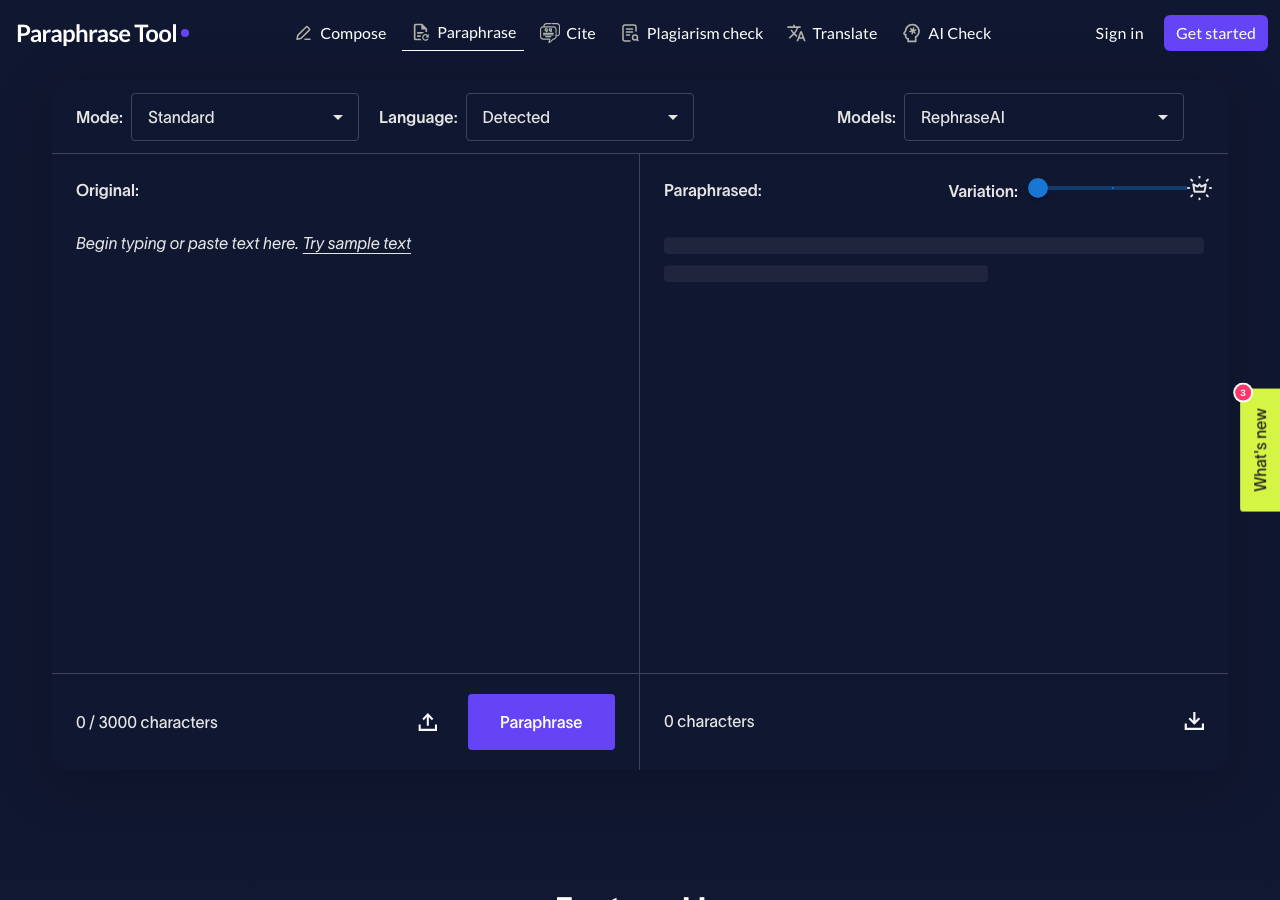The width and height of the screenshot is (1280, 900).
Task: Click the Variation slider handle
Action: (1038, 188)
